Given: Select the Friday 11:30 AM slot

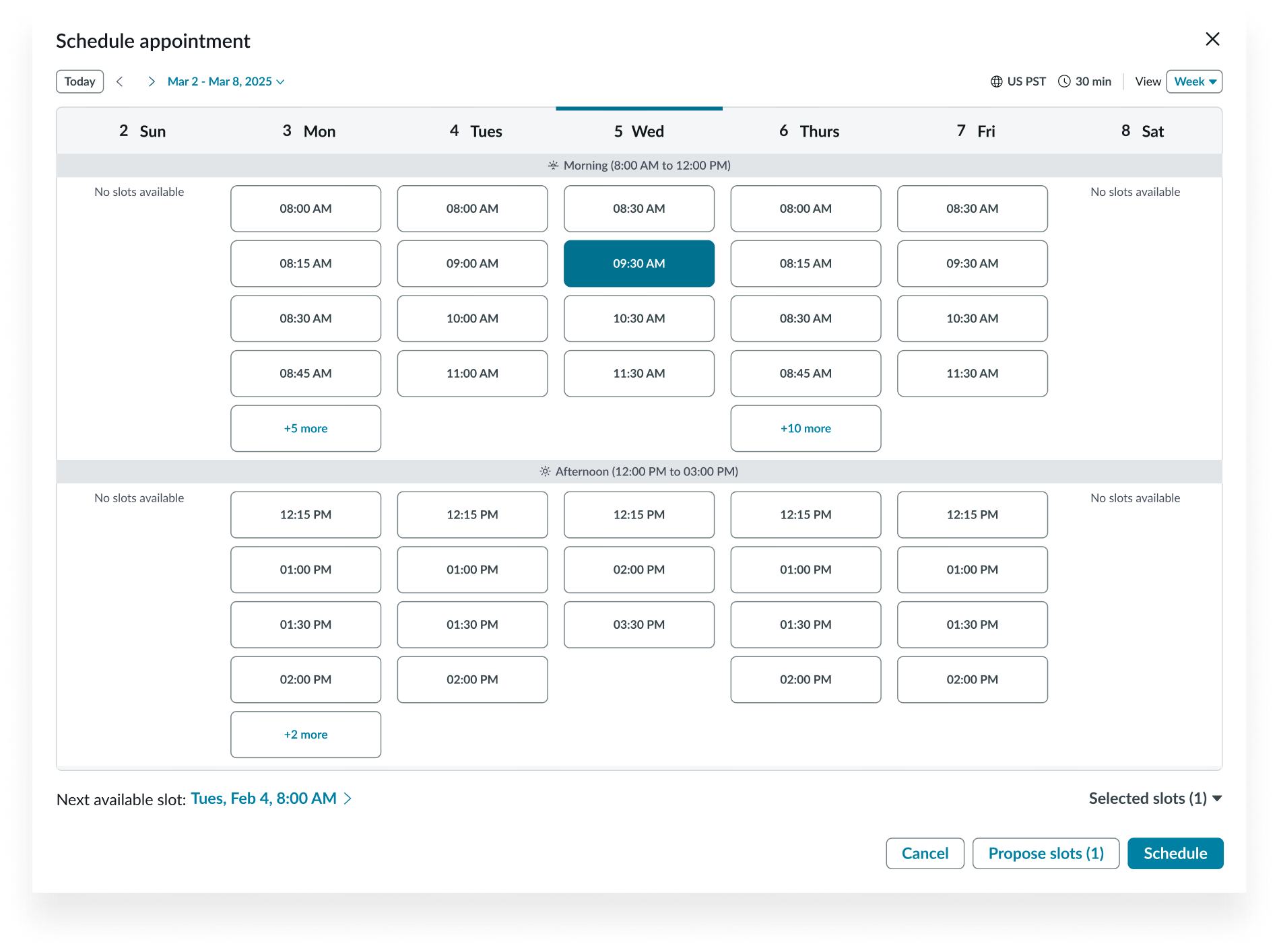Looking at the screenshot, I should point(972,374).
